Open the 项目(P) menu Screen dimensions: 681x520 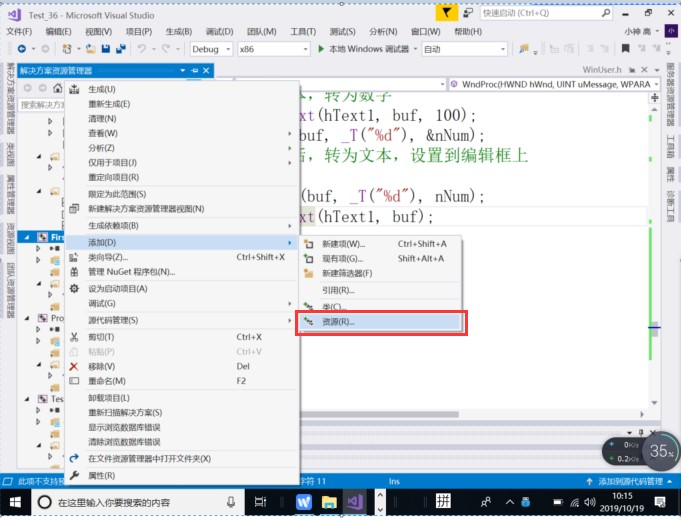click(x=139, y=31)
